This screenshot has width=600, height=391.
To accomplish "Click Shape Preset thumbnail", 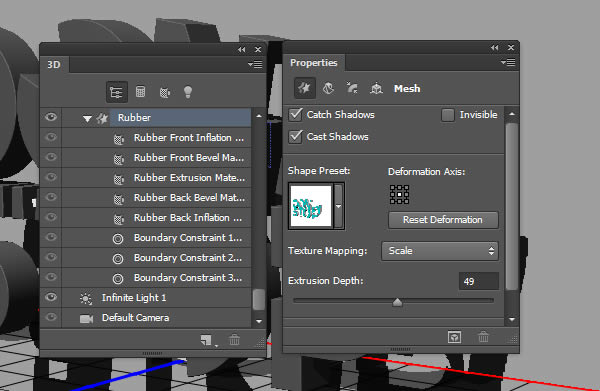I will click(311, 206).
